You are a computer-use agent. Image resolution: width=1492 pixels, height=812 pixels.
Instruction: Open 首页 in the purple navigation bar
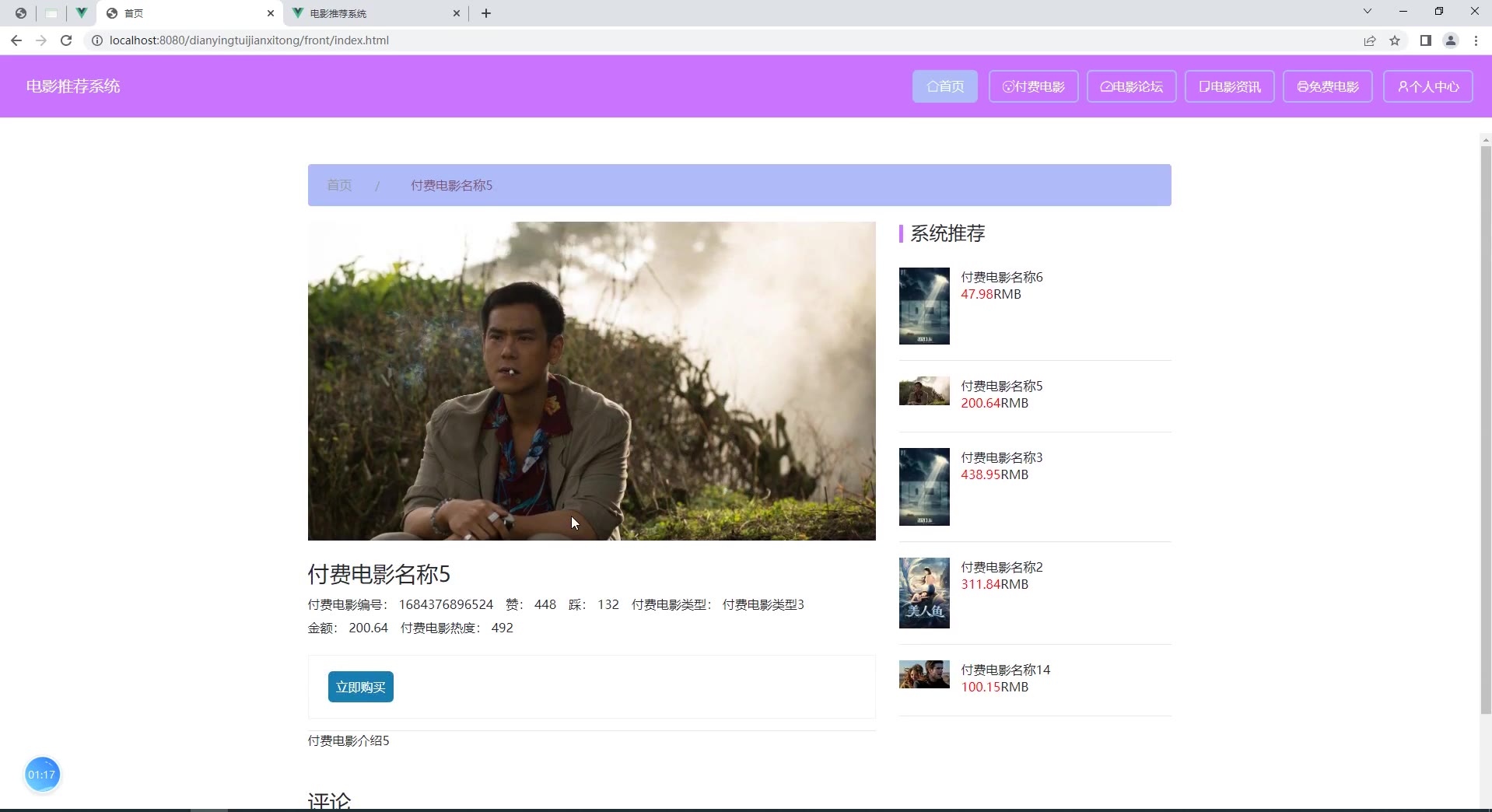[944, 86]
